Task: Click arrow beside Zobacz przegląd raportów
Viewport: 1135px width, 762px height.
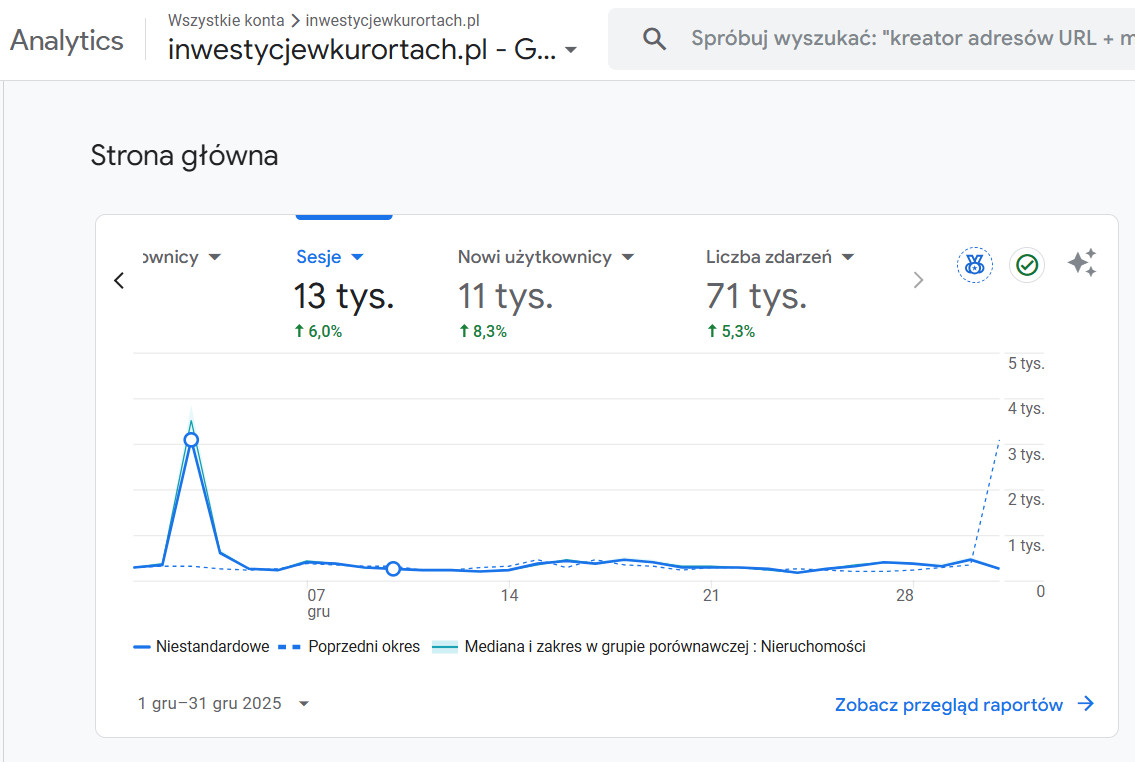Action: tap(1086, 704)
